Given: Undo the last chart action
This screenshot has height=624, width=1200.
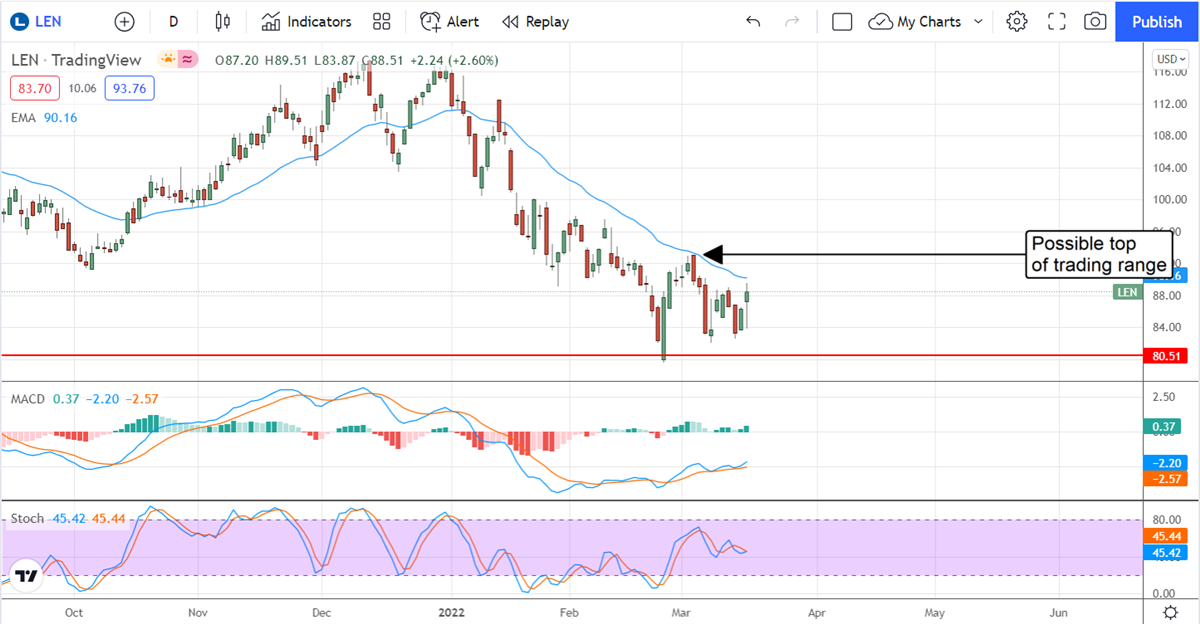Looking at the screenshot, I should pos(753,21).
